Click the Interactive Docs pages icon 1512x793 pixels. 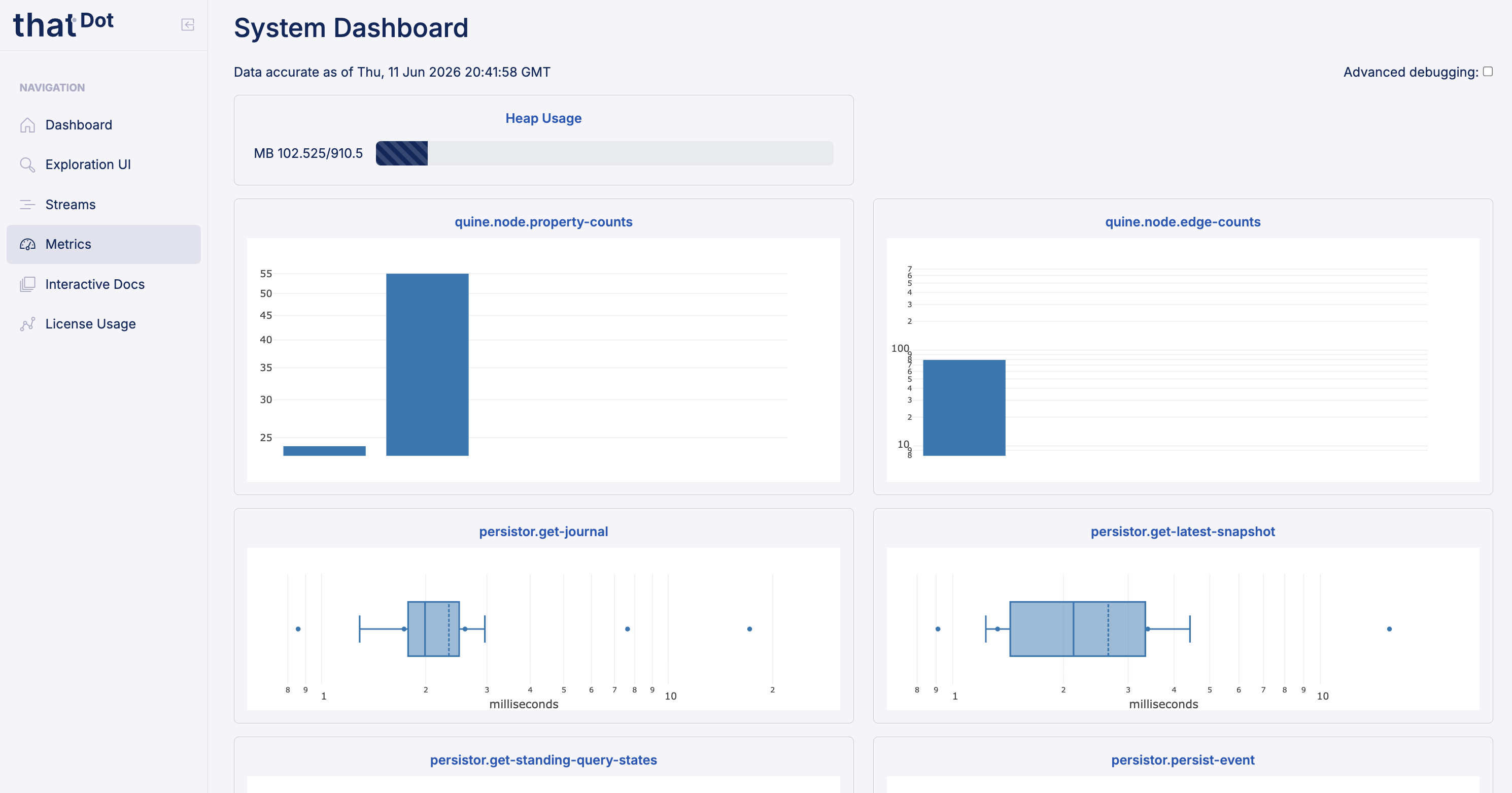[27, 284]
